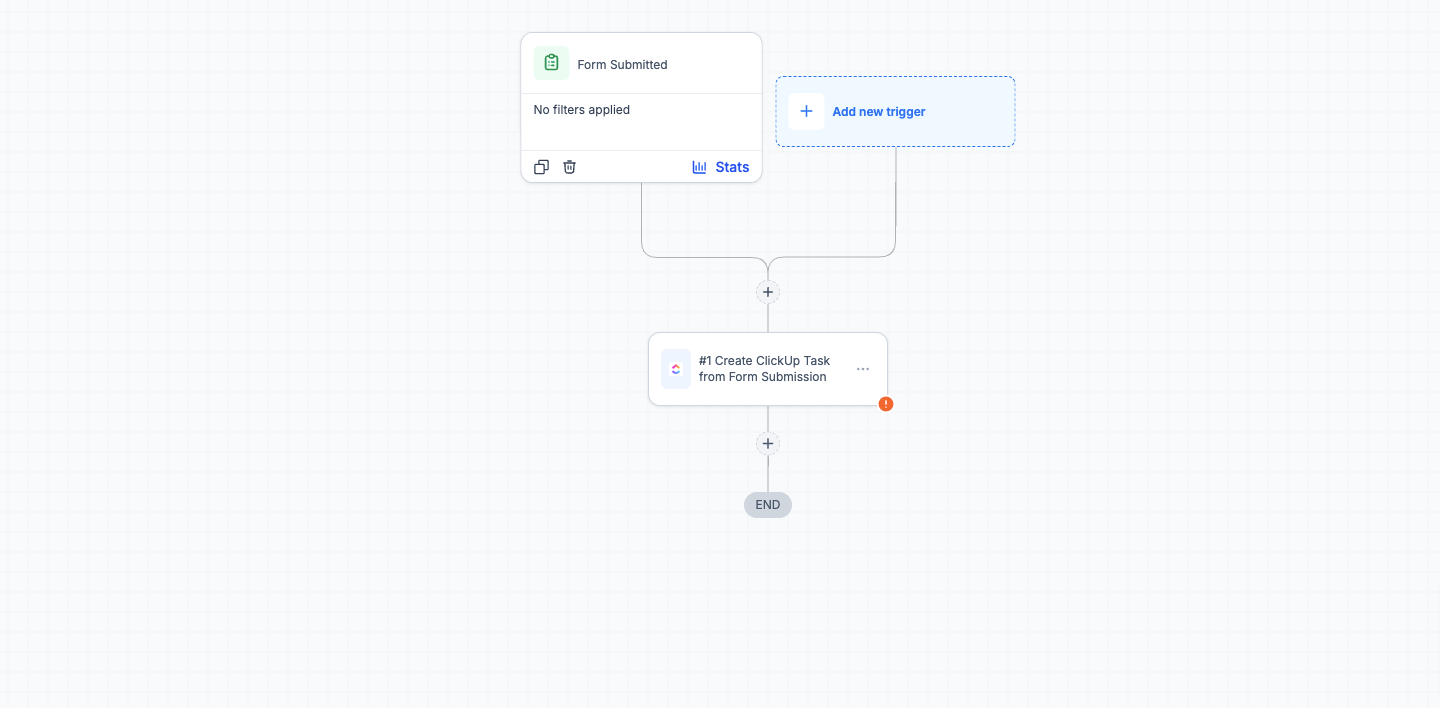This screenshot has height=708, width=1440.
Task: Click the Form Submitted trigger title
Action: click(622, 64)
